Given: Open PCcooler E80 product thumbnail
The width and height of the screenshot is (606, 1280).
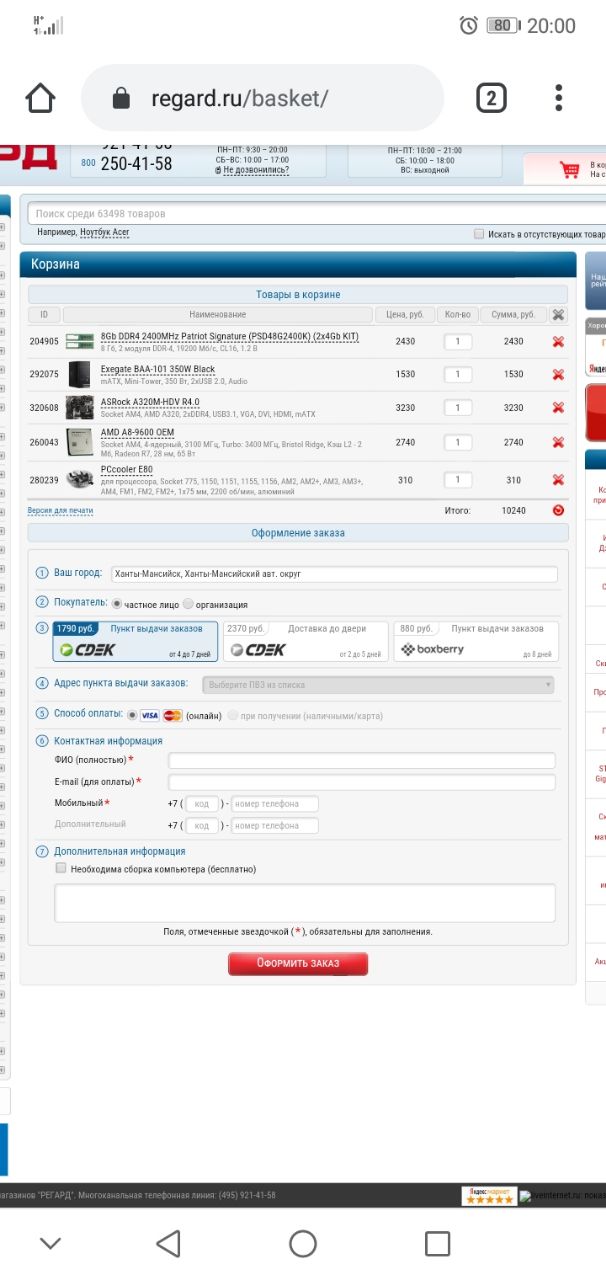Looking at the screenshot, I should coord(79,480).
